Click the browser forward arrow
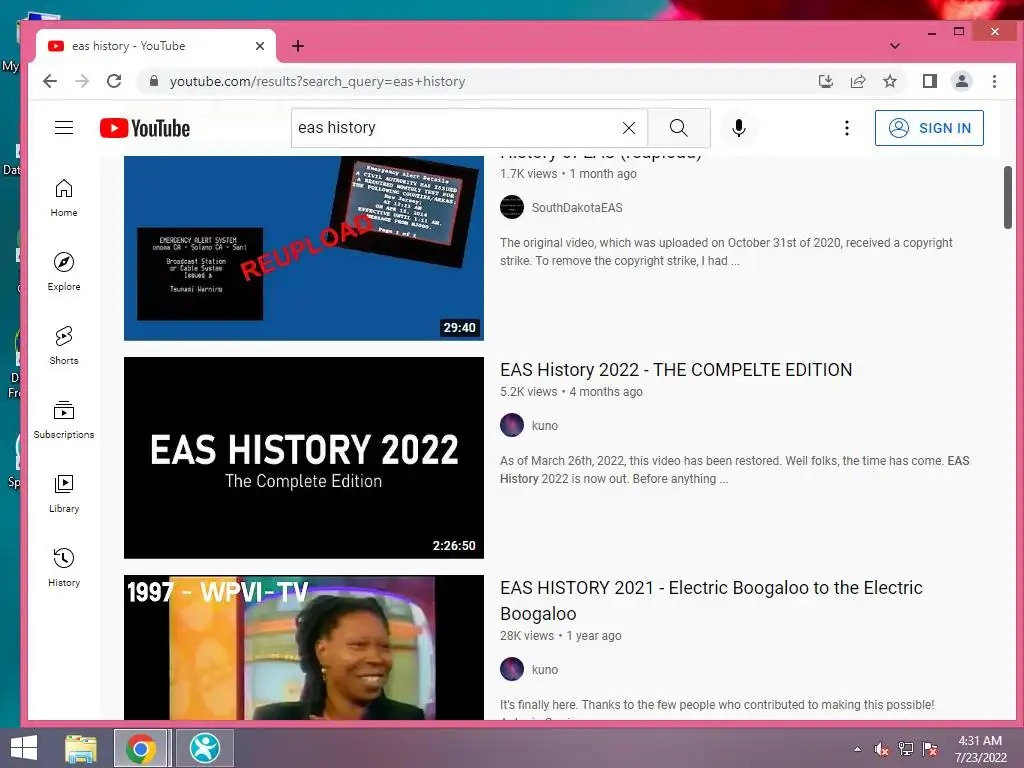The image size is (1024, 768). [82, 81]
